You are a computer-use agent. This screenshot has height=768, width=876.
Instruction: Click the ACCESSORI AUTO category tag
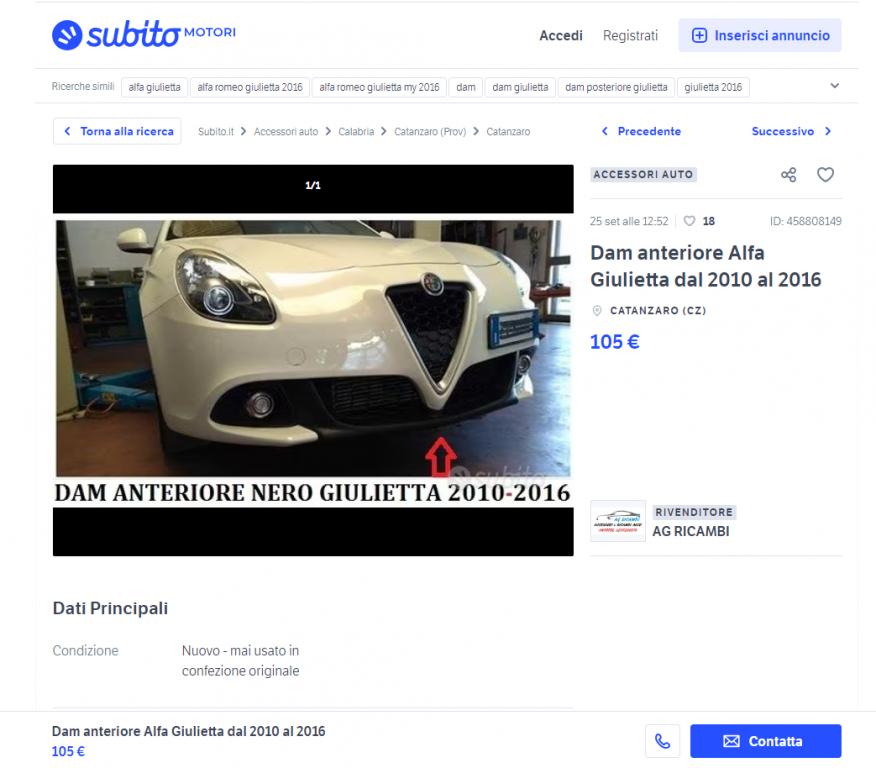click(x=643, y=174)
